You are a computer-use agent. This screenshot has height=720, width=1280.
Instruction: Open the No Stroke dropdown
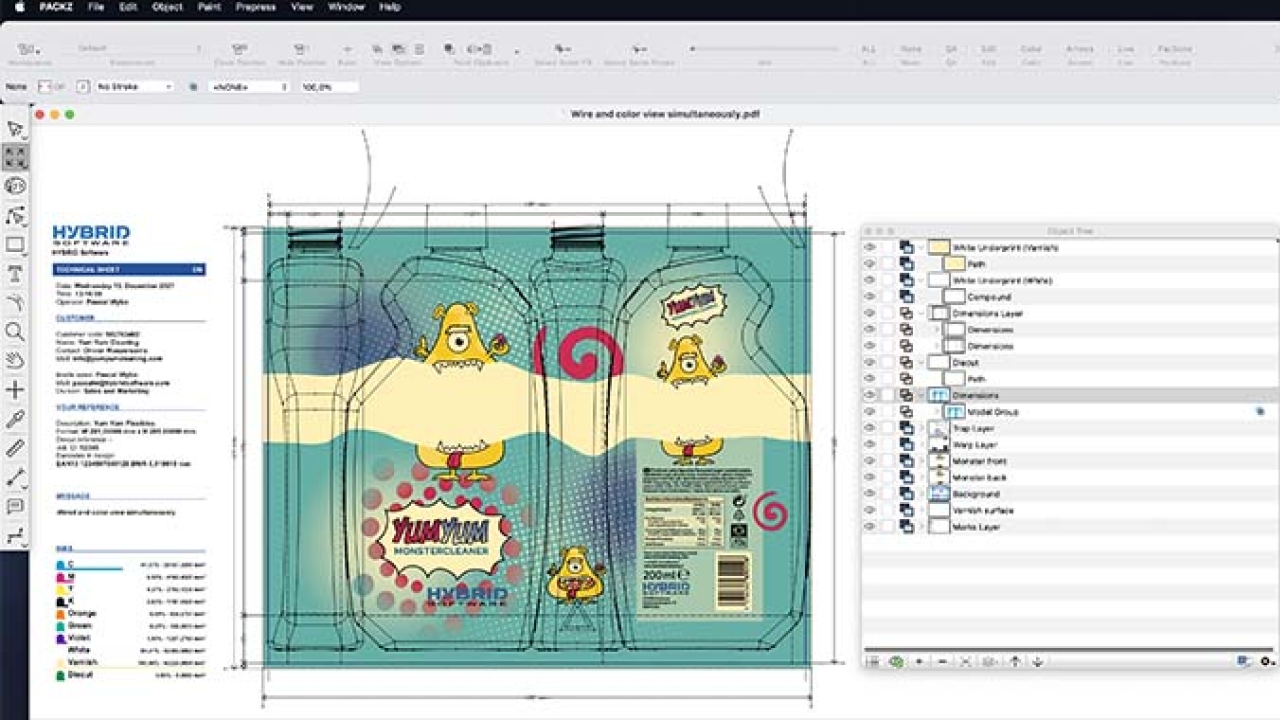[x=136, y=87]
